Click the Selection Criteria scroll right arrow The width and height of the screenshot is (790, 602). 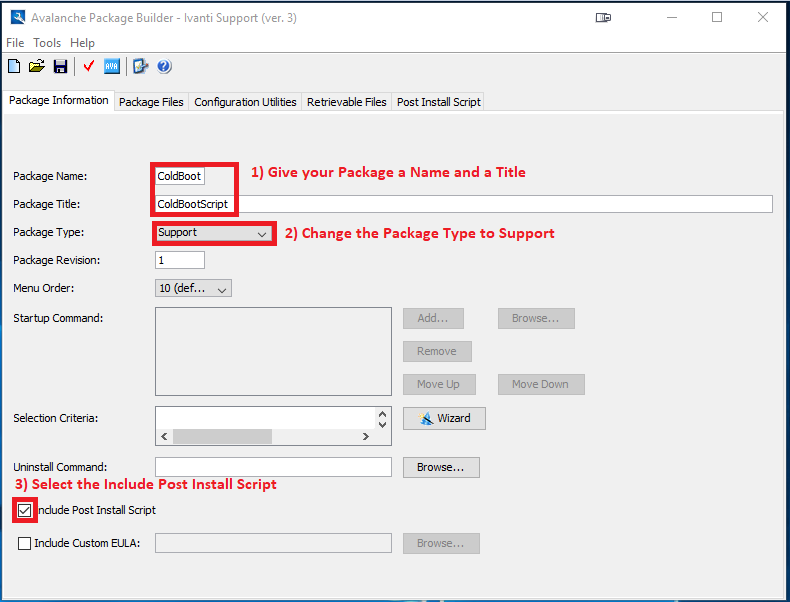(x=366, y=437)
